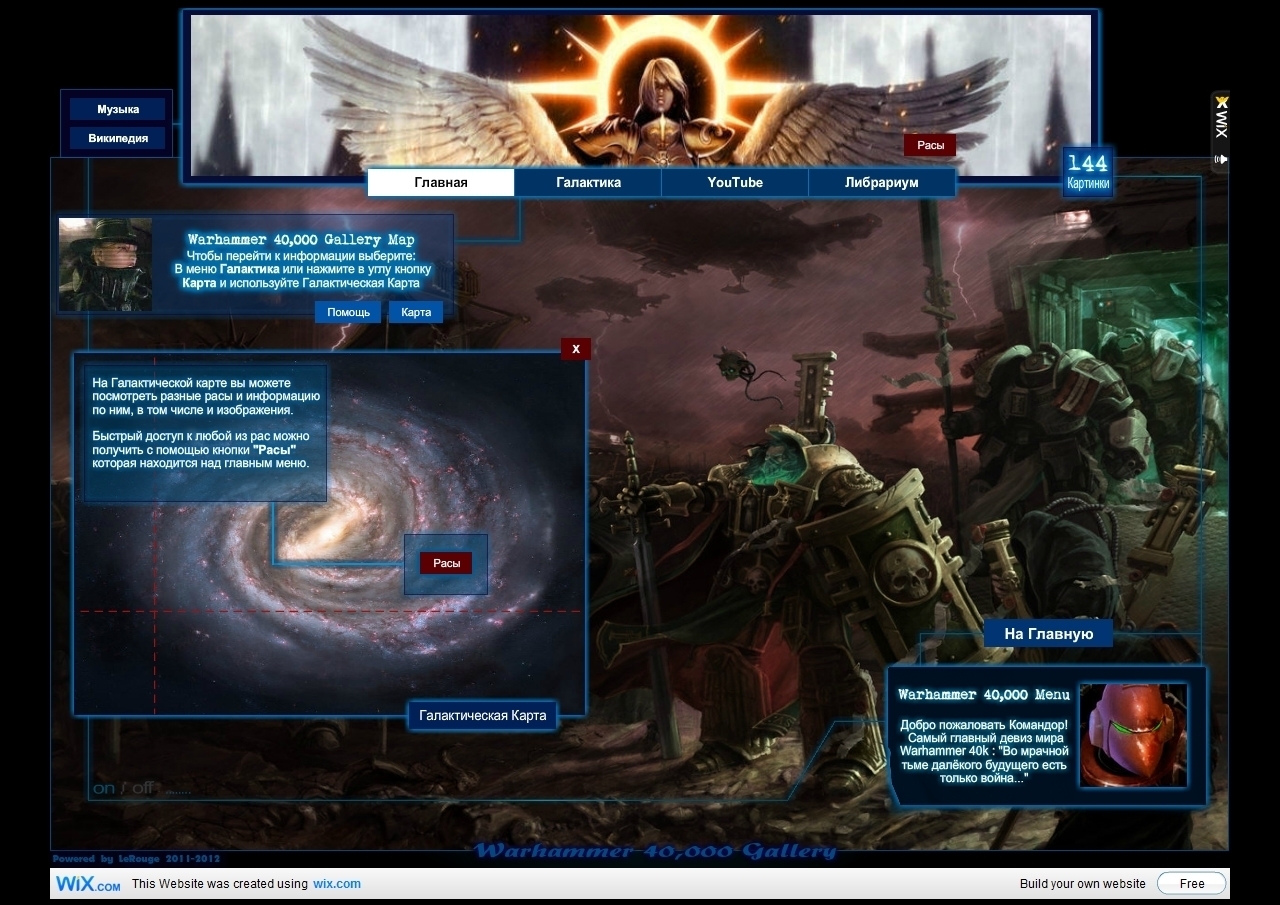Open the 144 Картинки gallery counter
The height and width of the screenshot is (905, 1280).
[x=1088, y=171]
